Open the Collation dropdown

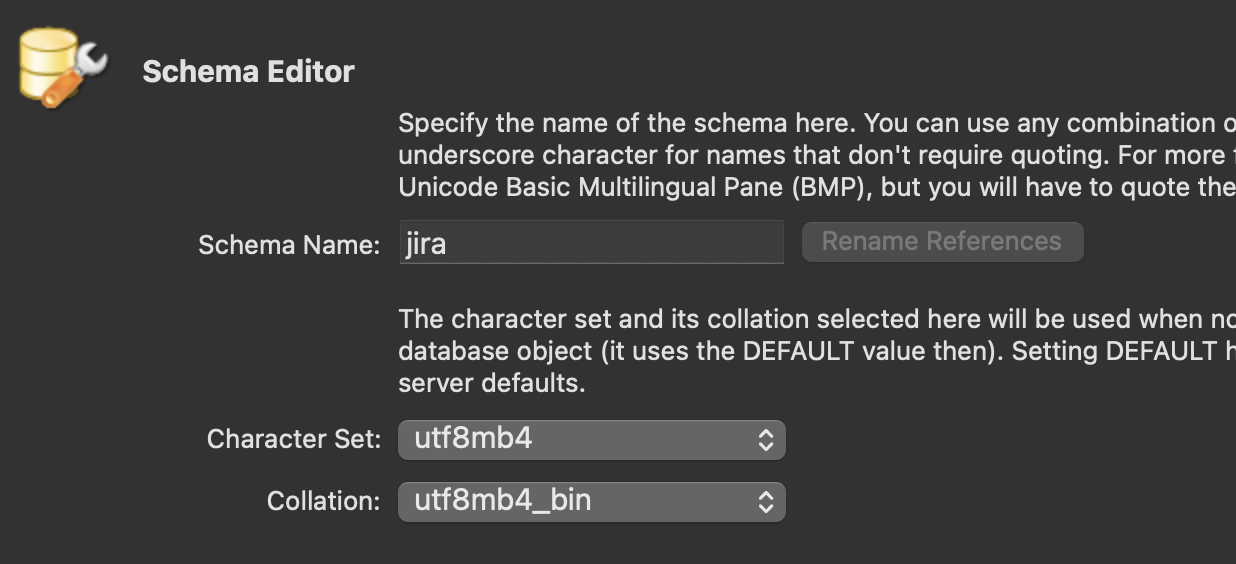click(591, 502)
